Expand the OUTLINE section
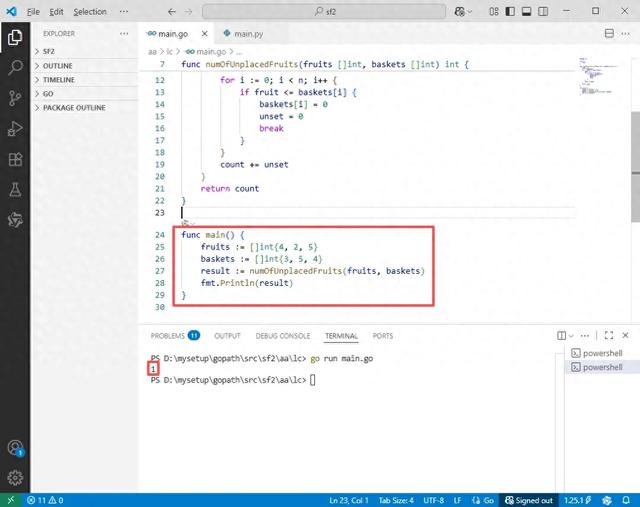Viewport: 640px width, 507px height. [84, 66]
